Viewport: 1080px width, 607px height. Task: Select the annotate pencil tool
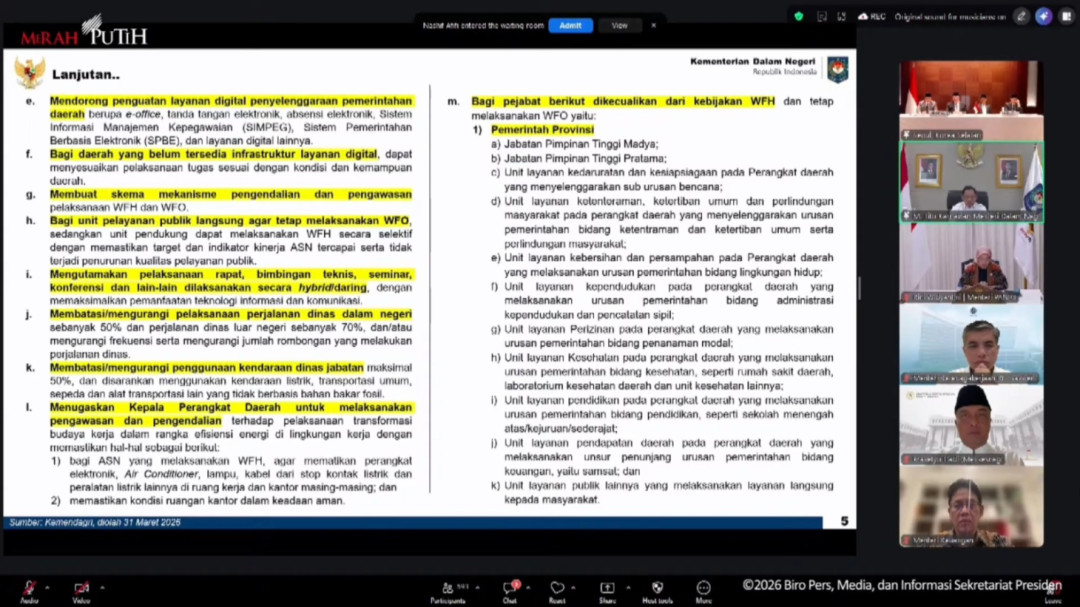click(1021, 17)
